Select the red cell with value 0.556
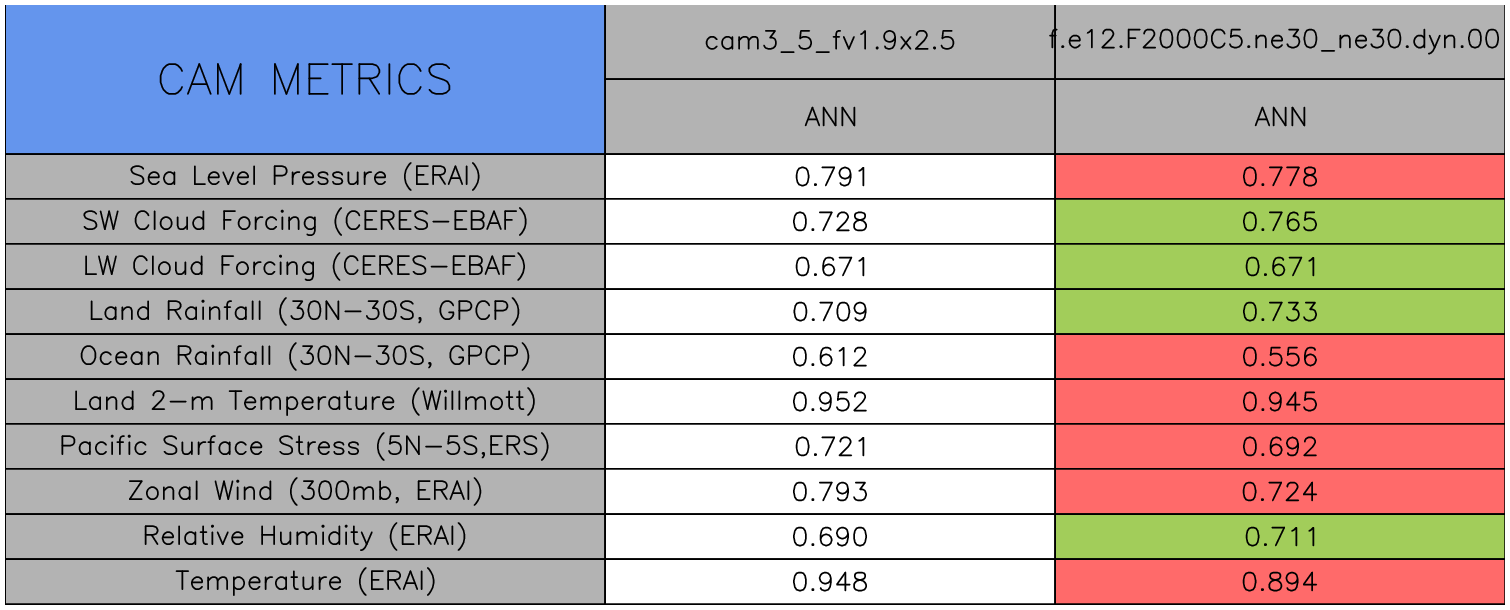Screen dimensions: 1510x610 (1280, 357)
